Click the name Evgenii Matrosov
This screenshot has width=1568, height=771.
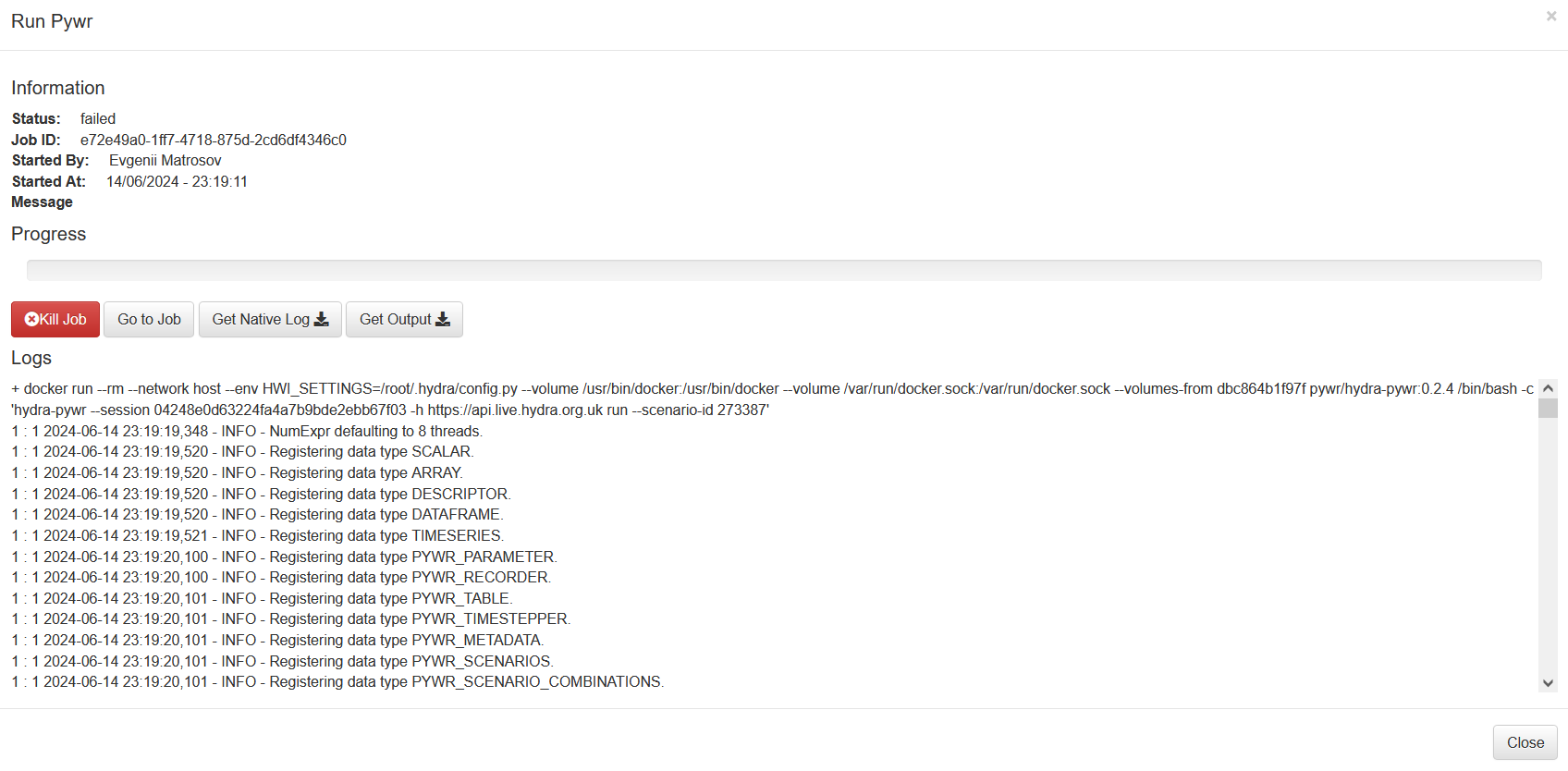[165, 160]
